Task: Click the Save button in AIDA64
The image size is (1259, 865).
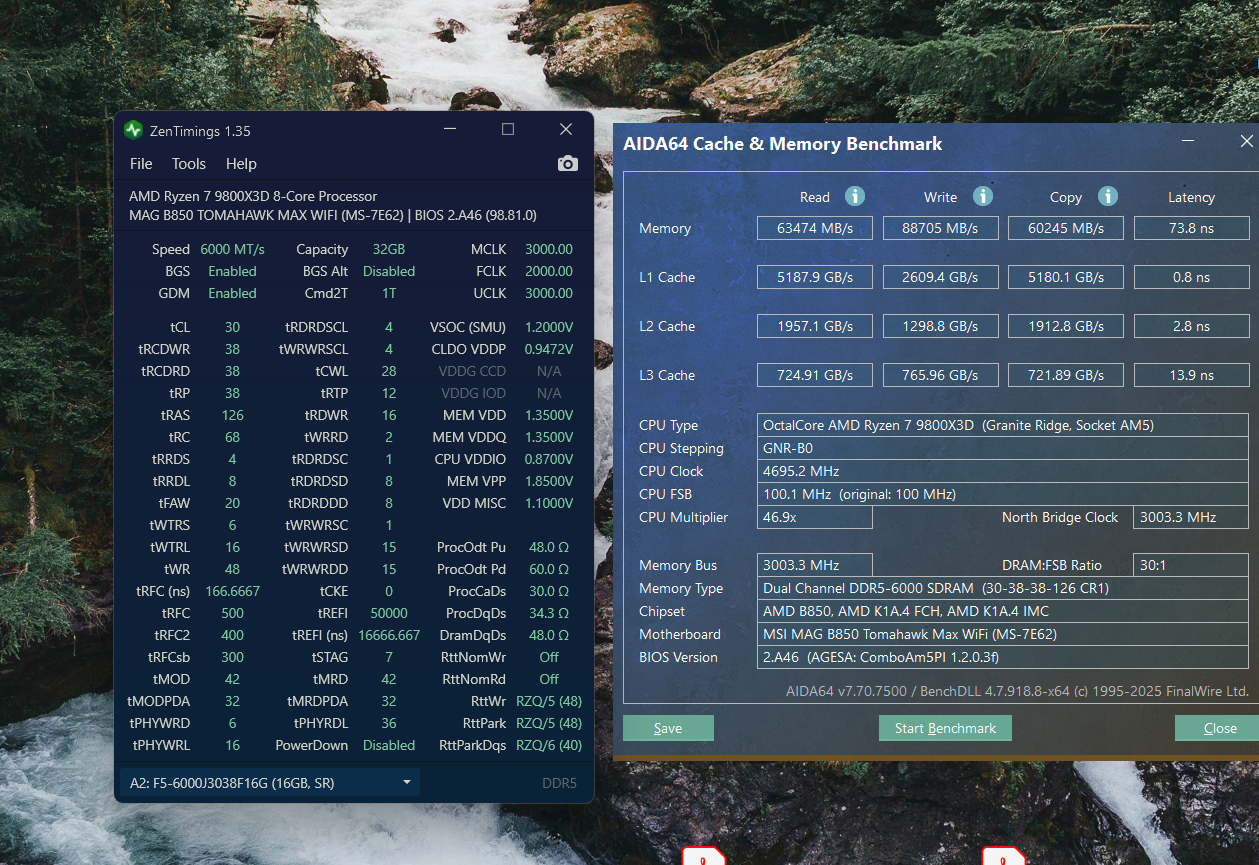Action: tap(668, 728)
